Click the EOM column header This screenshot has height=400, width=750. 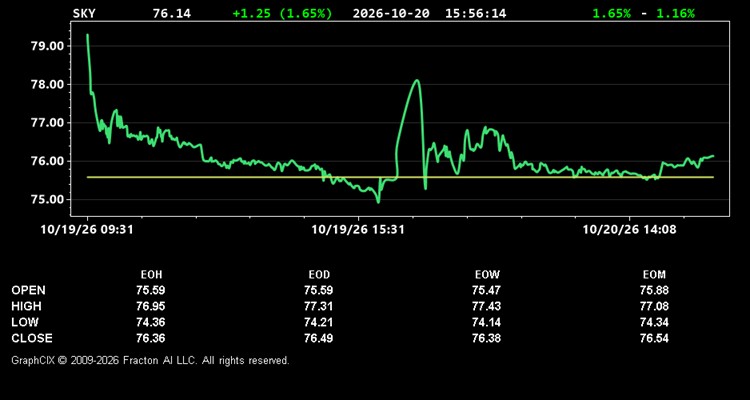tap(654, 275)
